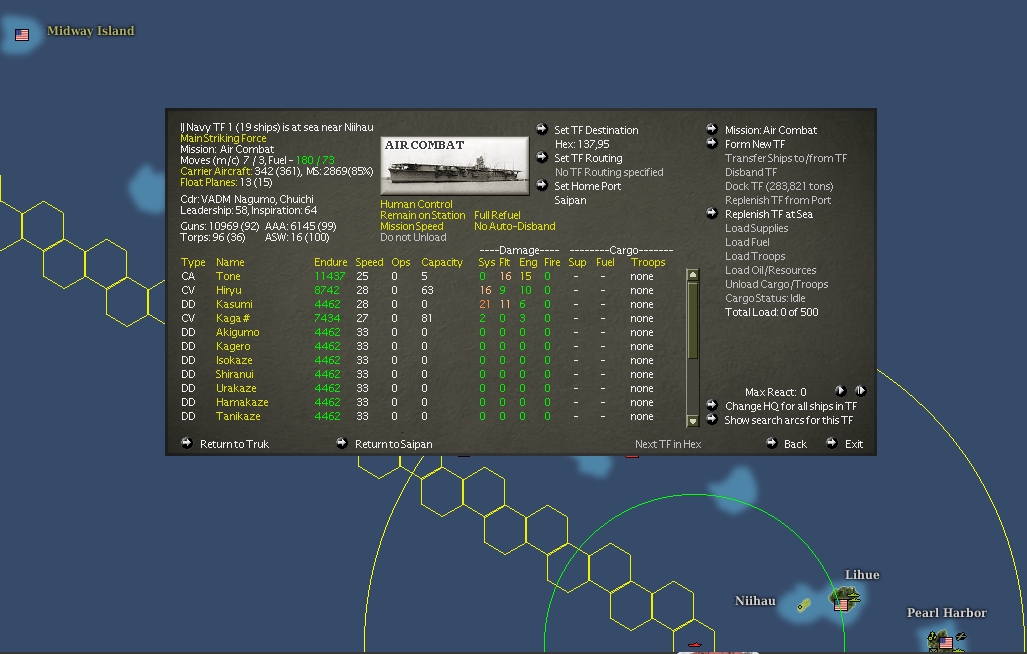Screen dimensions: 1027x654
Task: Click the arrow icon beside Return to Truk
Action: coord(187,443)
